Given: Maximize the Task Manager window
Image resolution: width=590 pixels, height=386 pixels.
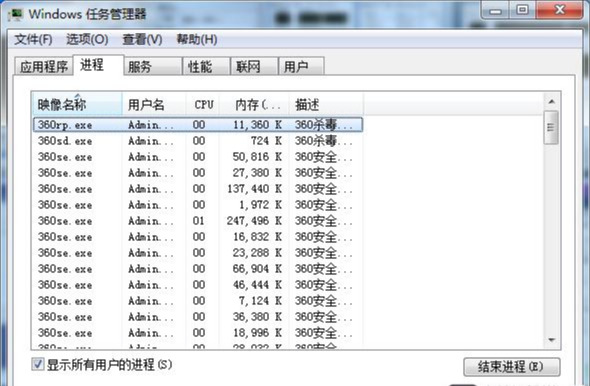Looking at the screenshot, I should [522, 10].
